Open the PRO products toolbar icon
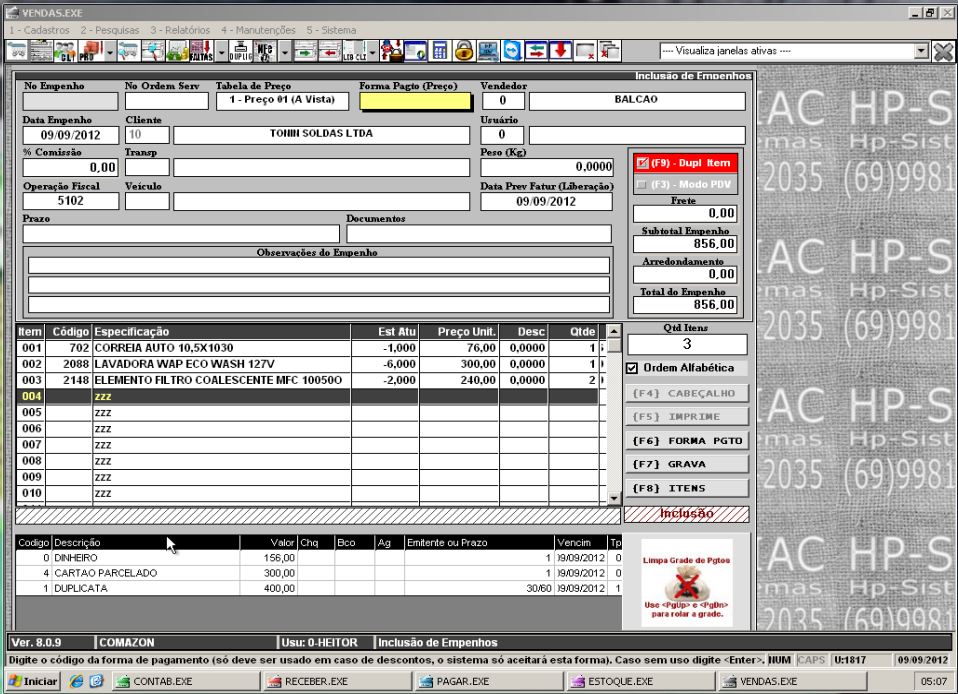This screenshot has width=958, height=694. [x=90, y=51]
